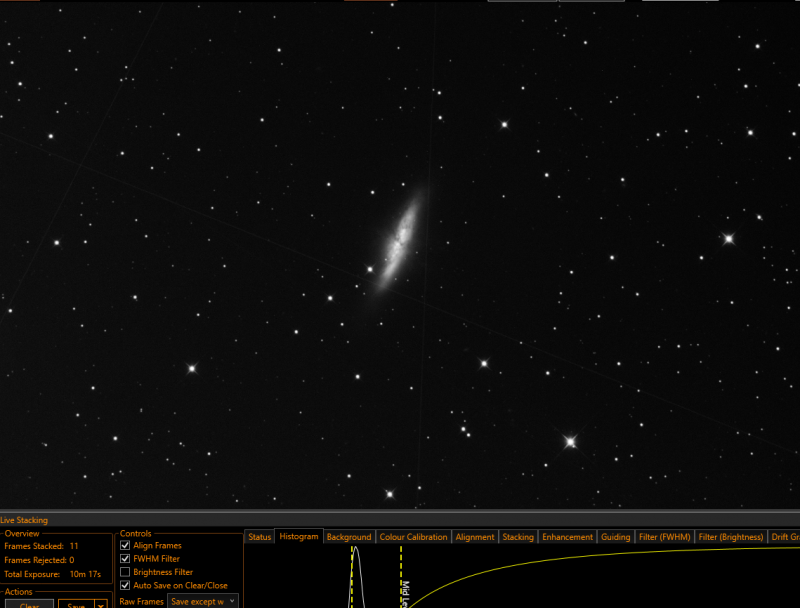Viewport: 800px width, 608px height.
Task: Open the Stacking tab
Action: click(x=518, y=537)
